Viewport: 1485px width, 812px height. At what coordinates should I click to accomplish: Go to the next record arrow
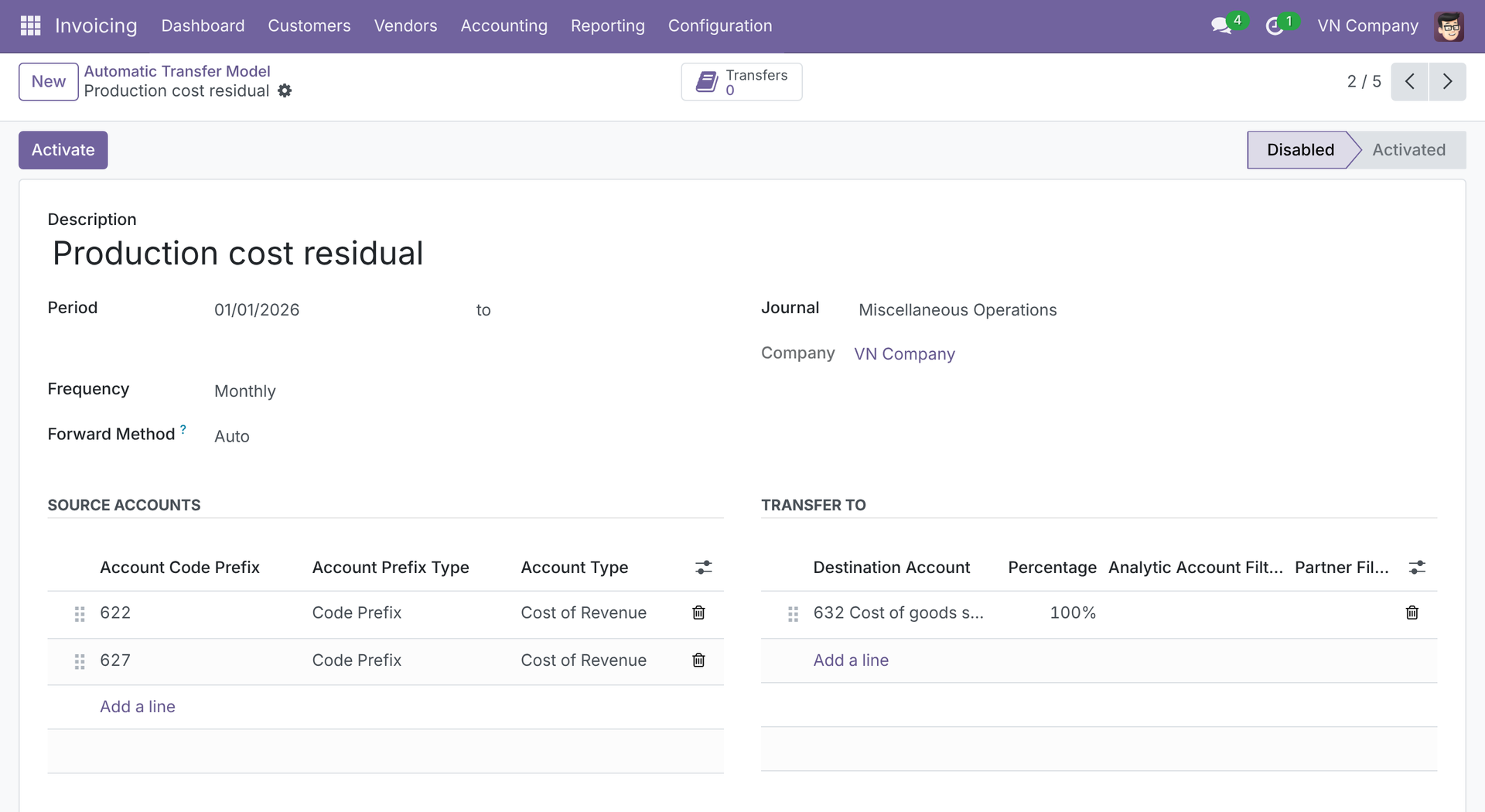pos(1447,81)
